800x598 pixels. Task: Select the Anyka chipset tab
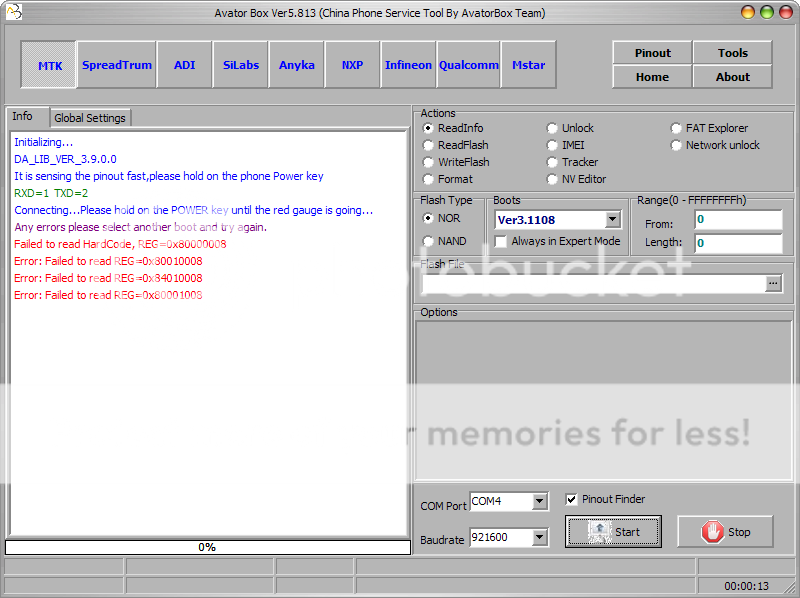[x=296, y=65]
